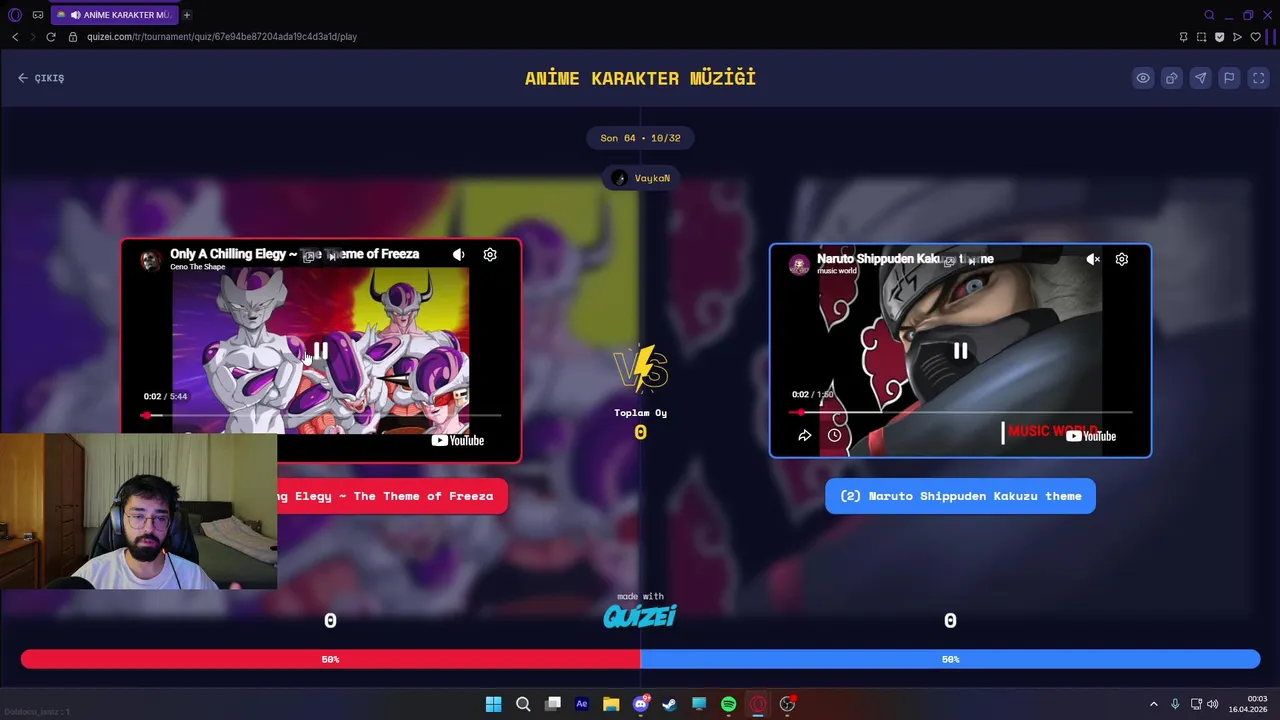The width and height of the screenshot is (1280, 720).
Task: Open a new browser tab
Action: pos(187,15)
